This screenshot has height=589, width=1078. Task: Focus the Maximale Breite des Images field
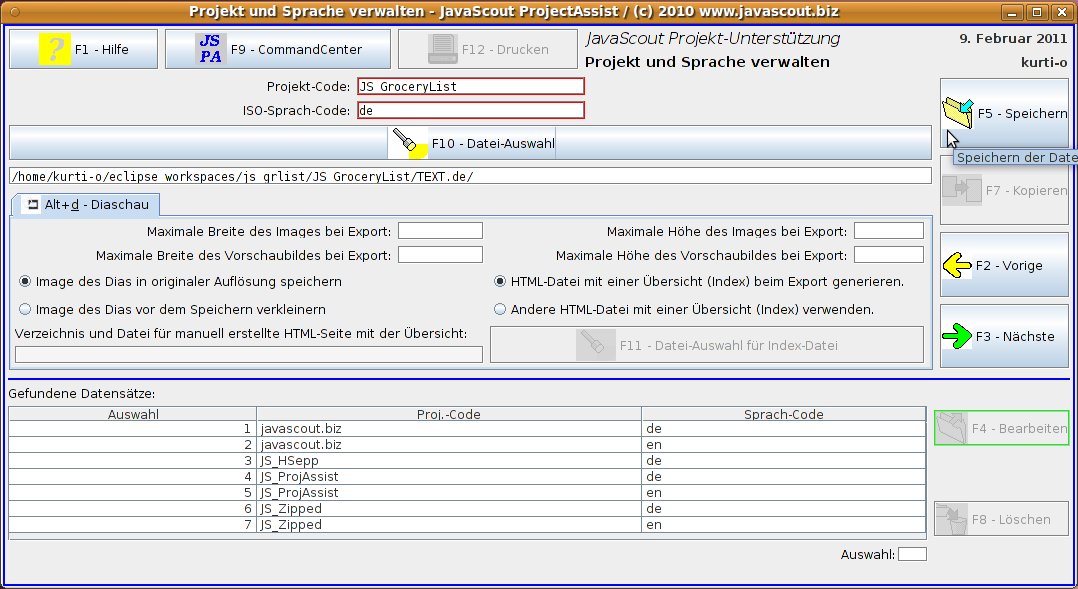tap(440, 231)
